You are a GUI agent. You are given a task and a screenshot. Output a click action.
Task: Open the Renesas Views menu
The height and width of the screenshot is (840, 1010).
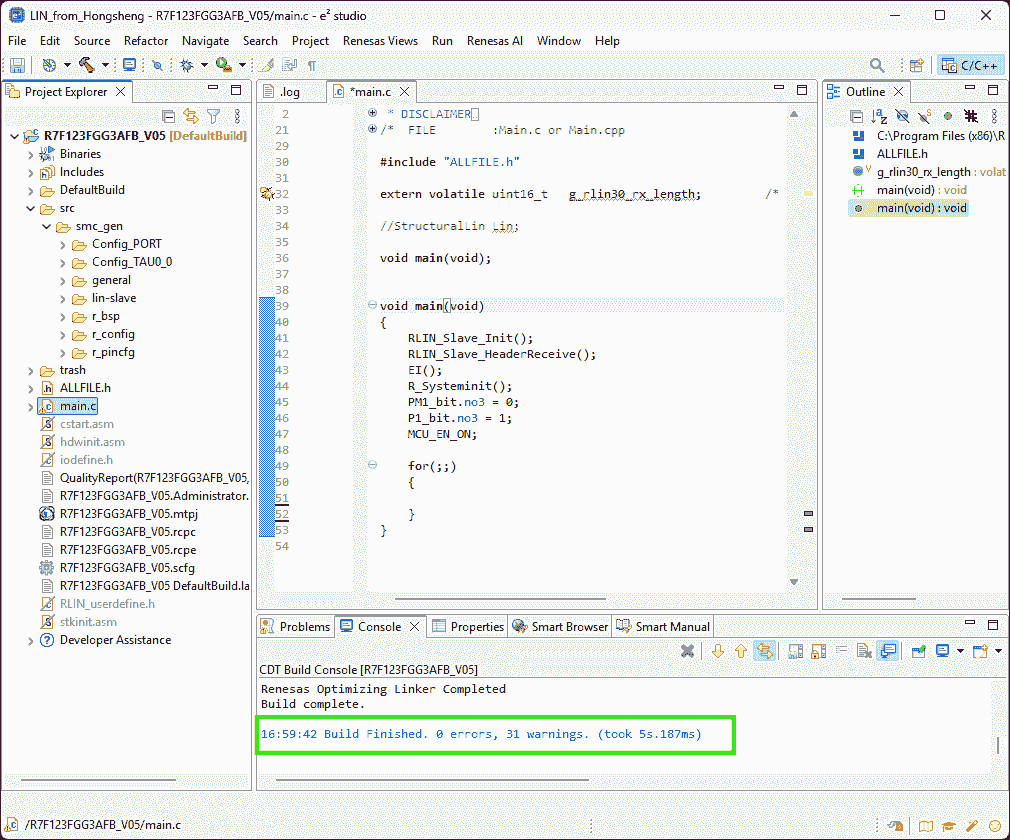(380, 41)
